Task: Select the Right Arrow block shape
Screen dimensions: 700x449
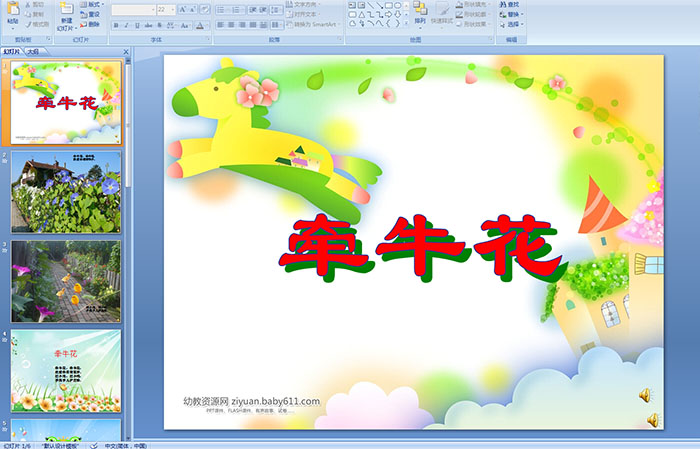Action: coord(388,14)
